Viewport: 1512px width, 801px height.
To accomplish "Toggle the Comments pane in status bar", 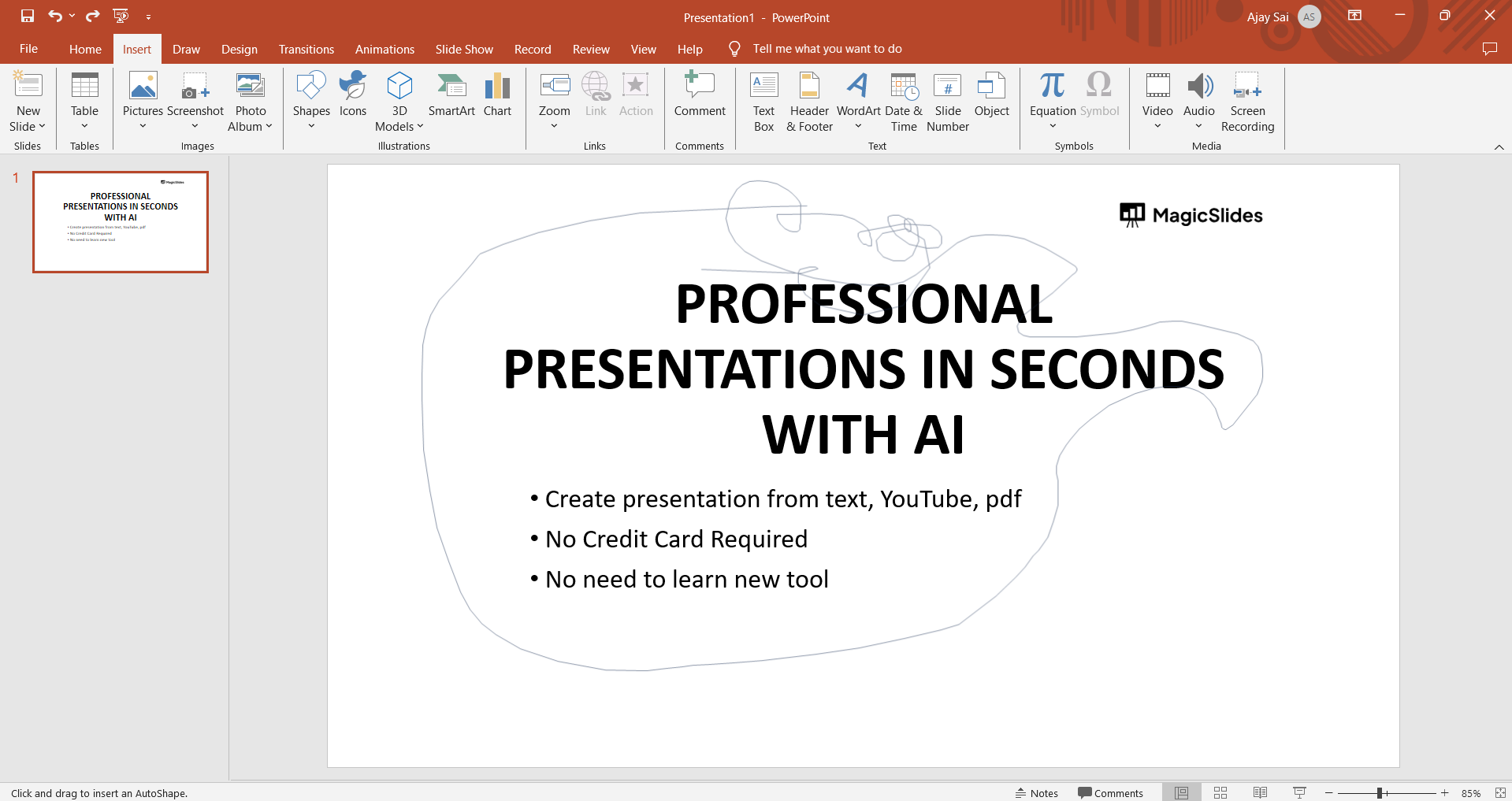I will coord(1110,792).
